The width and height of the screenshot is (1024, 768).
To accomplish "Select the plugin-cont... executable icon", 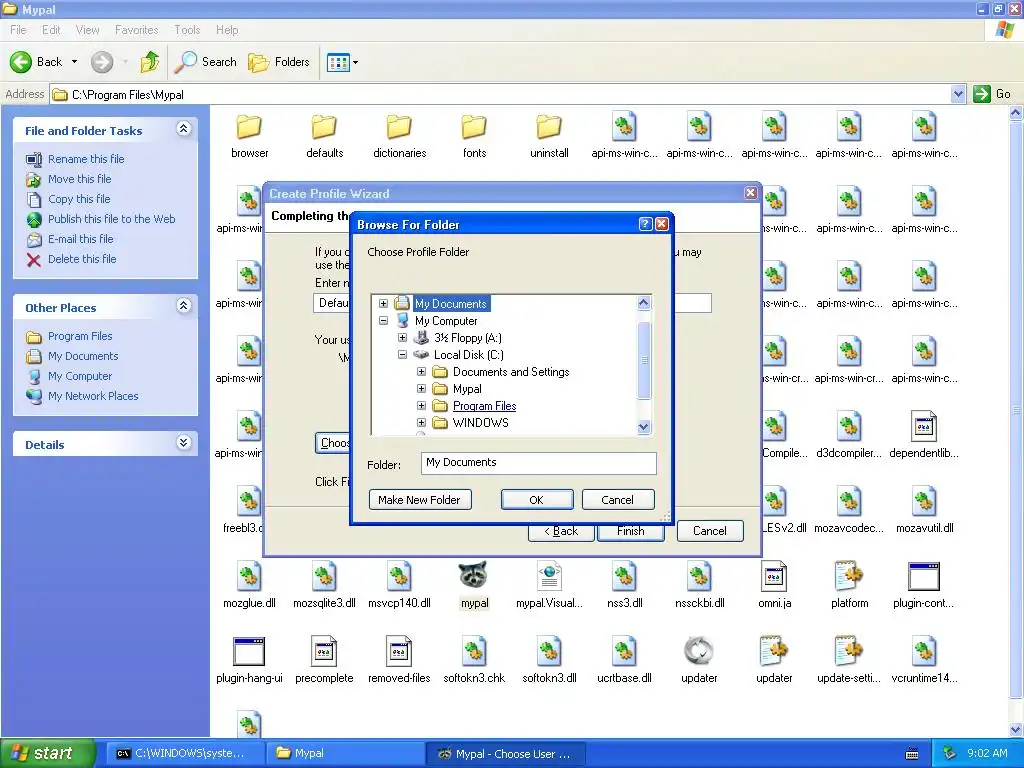I will click(x=924, y=576).
